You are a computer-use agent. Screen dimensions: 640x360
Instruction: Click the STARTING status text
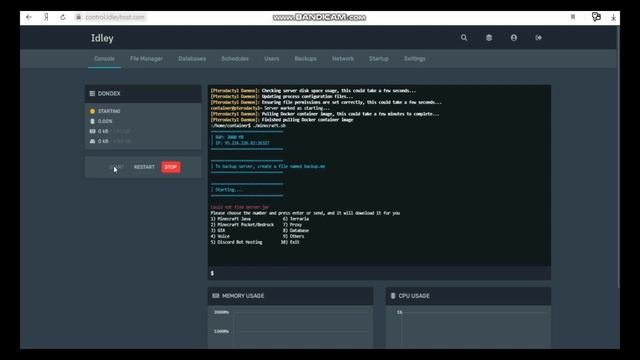109,111
